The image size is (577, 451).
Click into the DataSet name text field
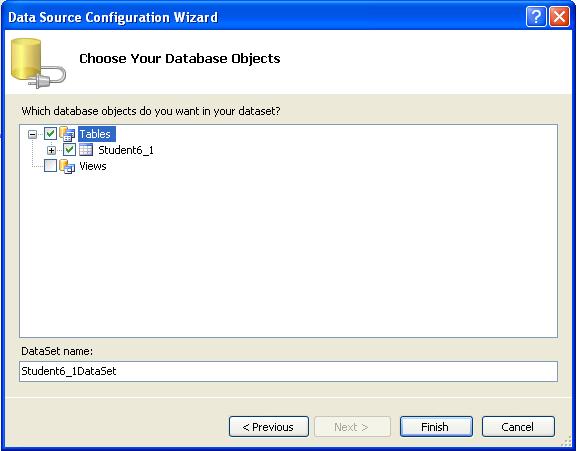(288, 371)
